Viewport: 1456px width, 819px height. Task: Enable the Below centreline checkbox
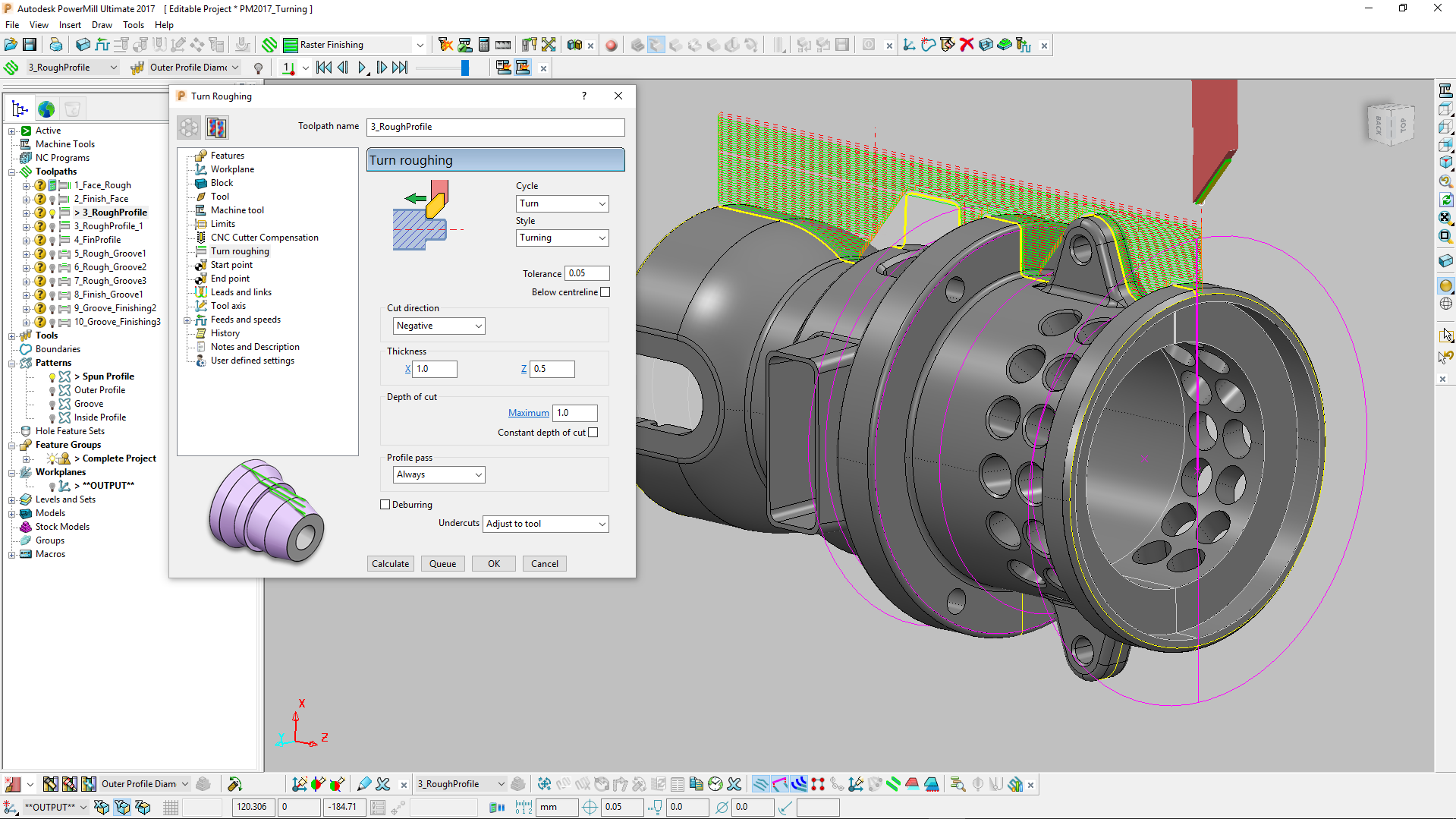pos(605,292)
